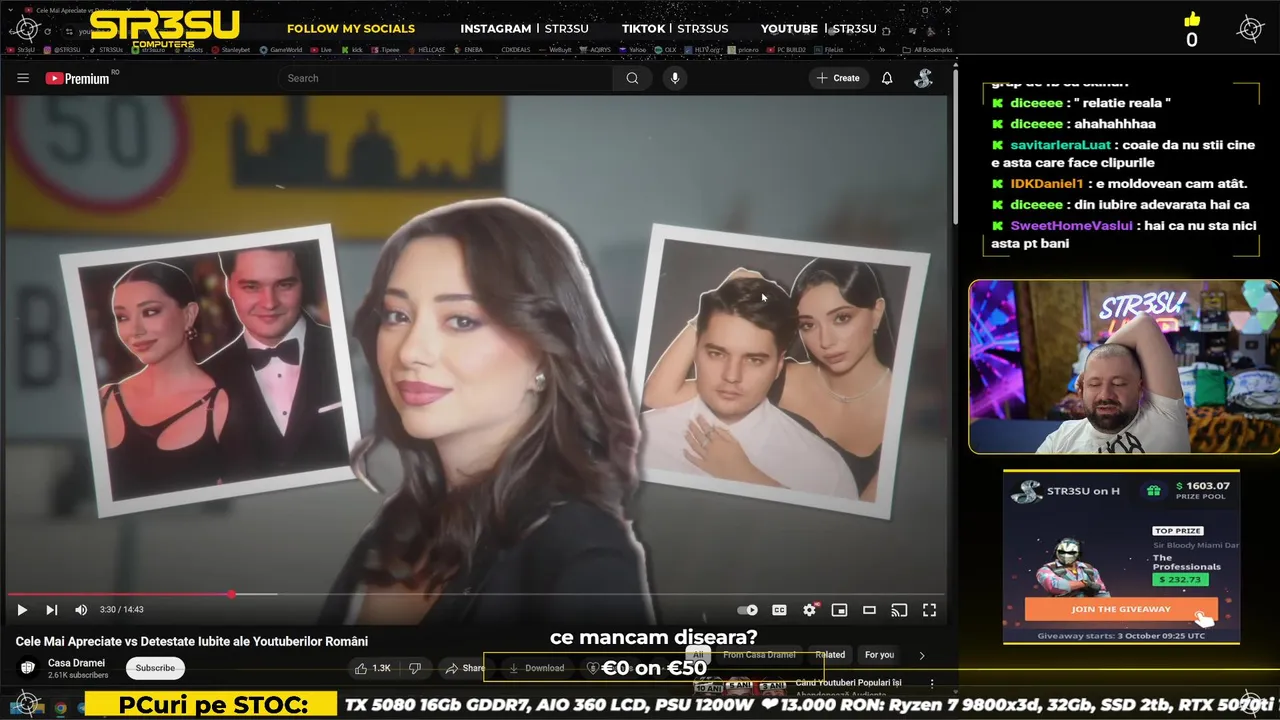Open the kick bookmark
The height and width of the screenshot is (720, 1280).
[352, 49]
